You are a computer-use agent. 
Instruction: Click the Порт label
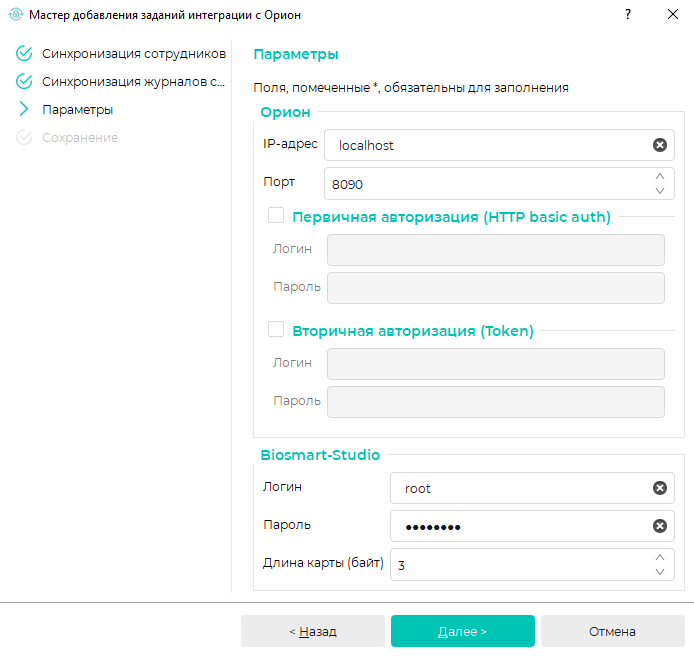[x=279, y=182]
